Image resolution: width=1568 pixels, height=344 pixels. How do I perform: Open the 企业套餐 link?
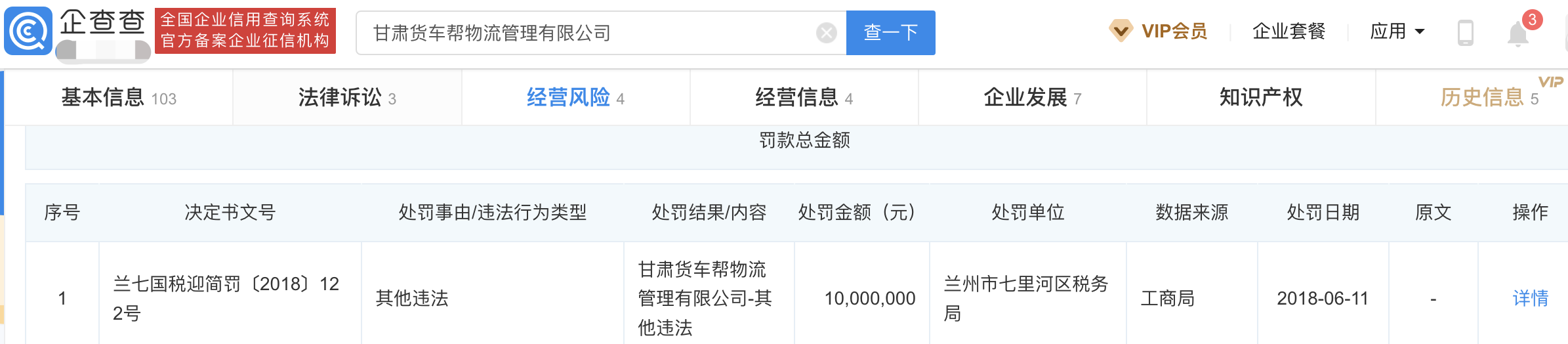1289,31
